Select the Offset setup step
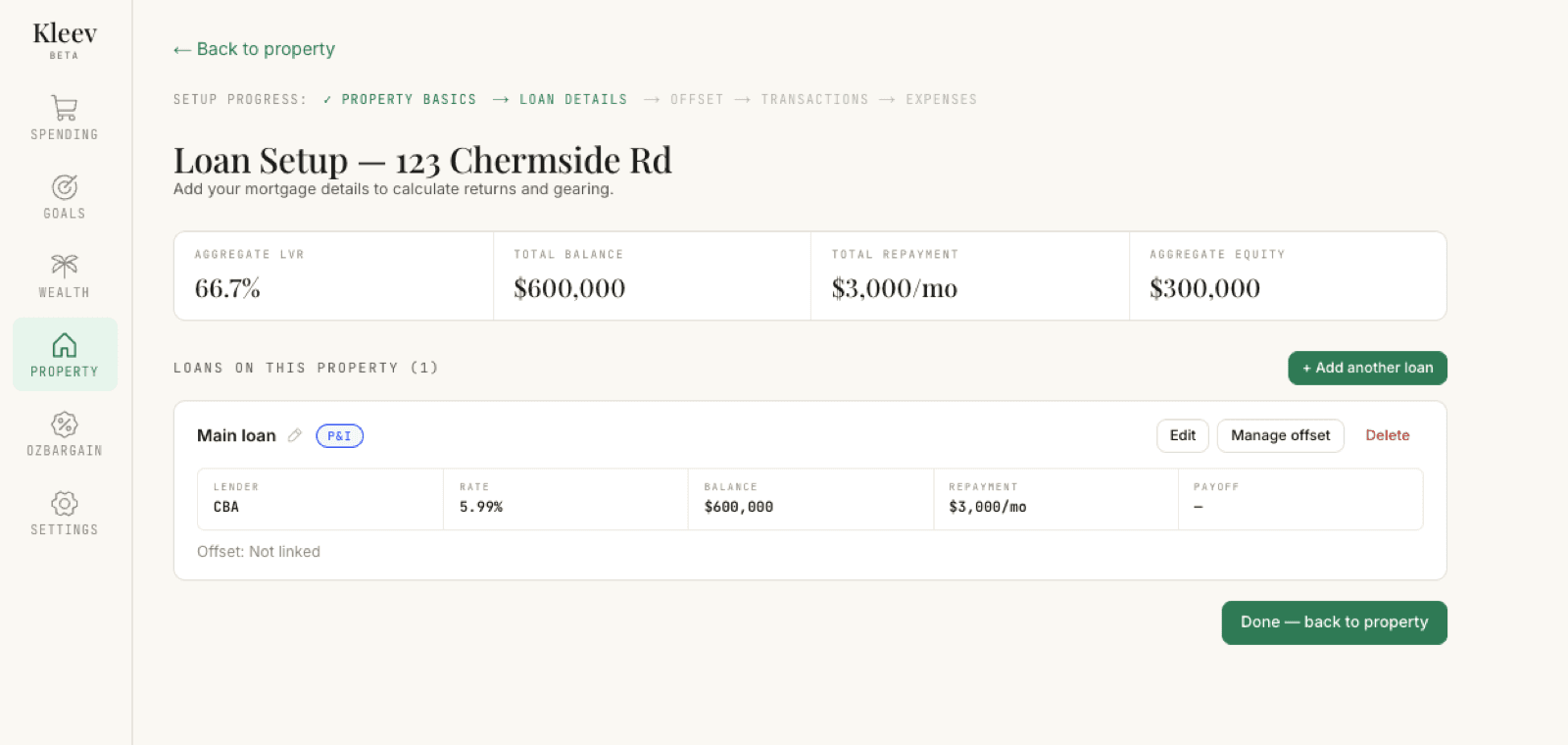 697,100
